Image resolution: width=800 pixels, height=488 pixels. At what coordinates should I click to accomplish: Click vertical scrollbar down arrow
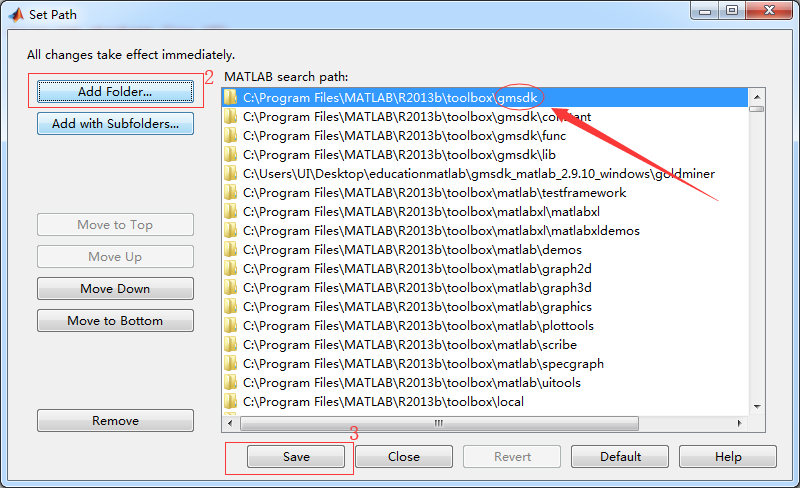757,407
